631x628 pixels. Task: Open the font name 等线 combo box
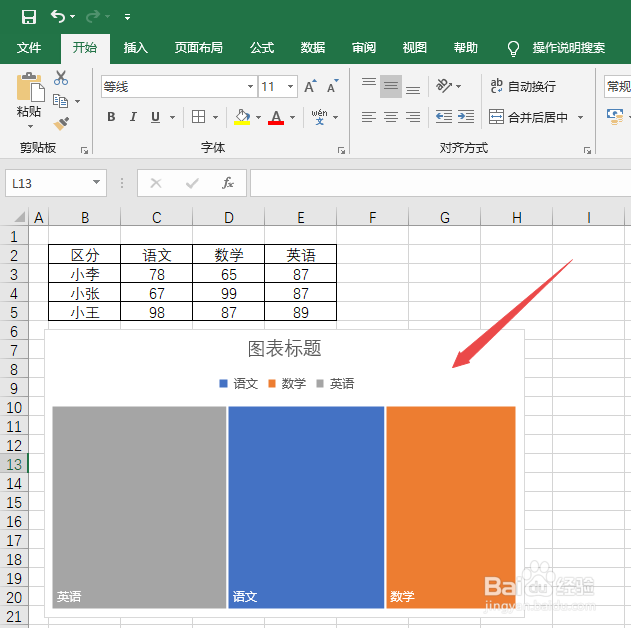179,86
